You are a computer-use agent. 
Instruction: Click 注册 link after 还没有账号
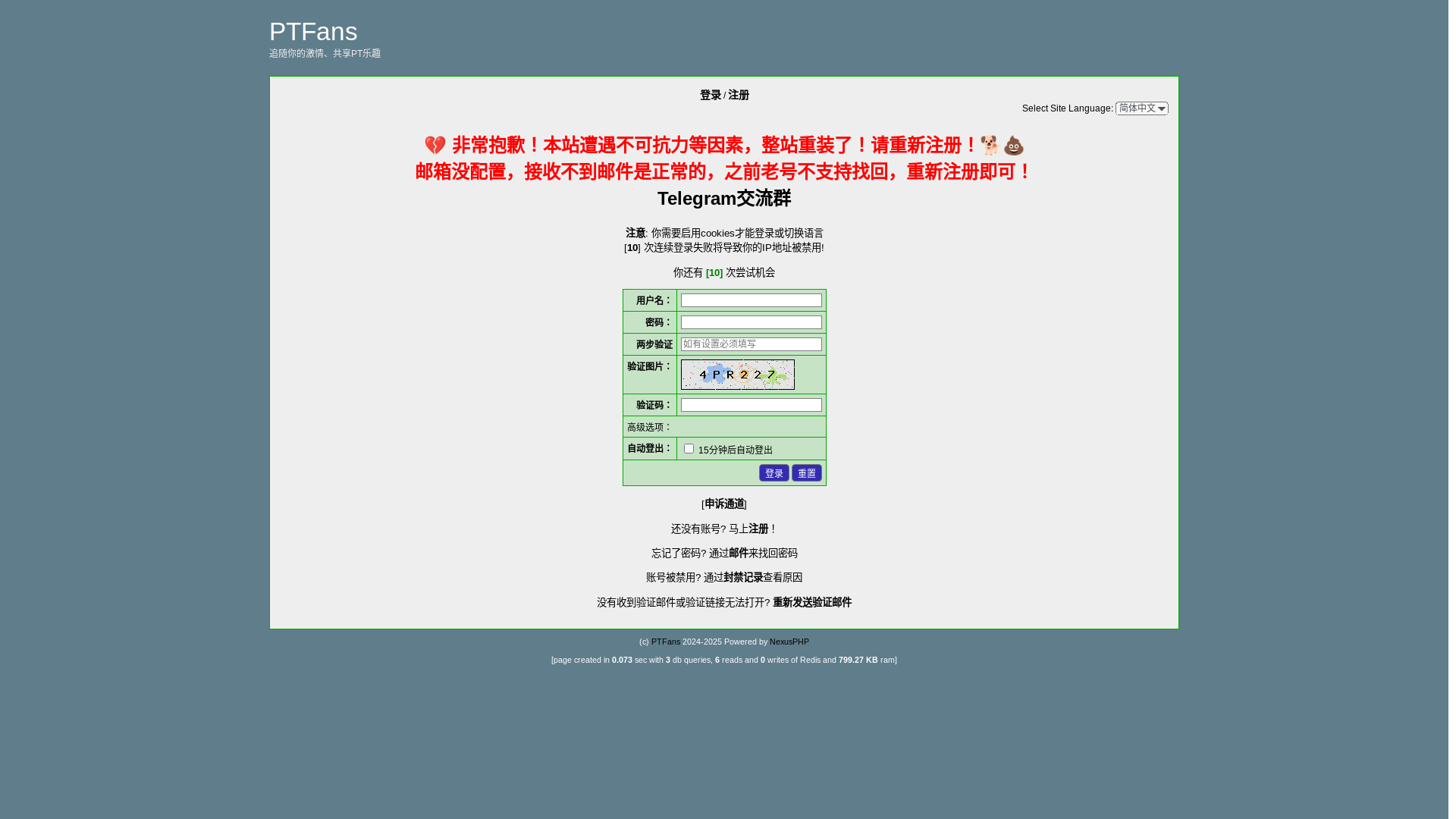pyautogui.click(x=758, y=529)
